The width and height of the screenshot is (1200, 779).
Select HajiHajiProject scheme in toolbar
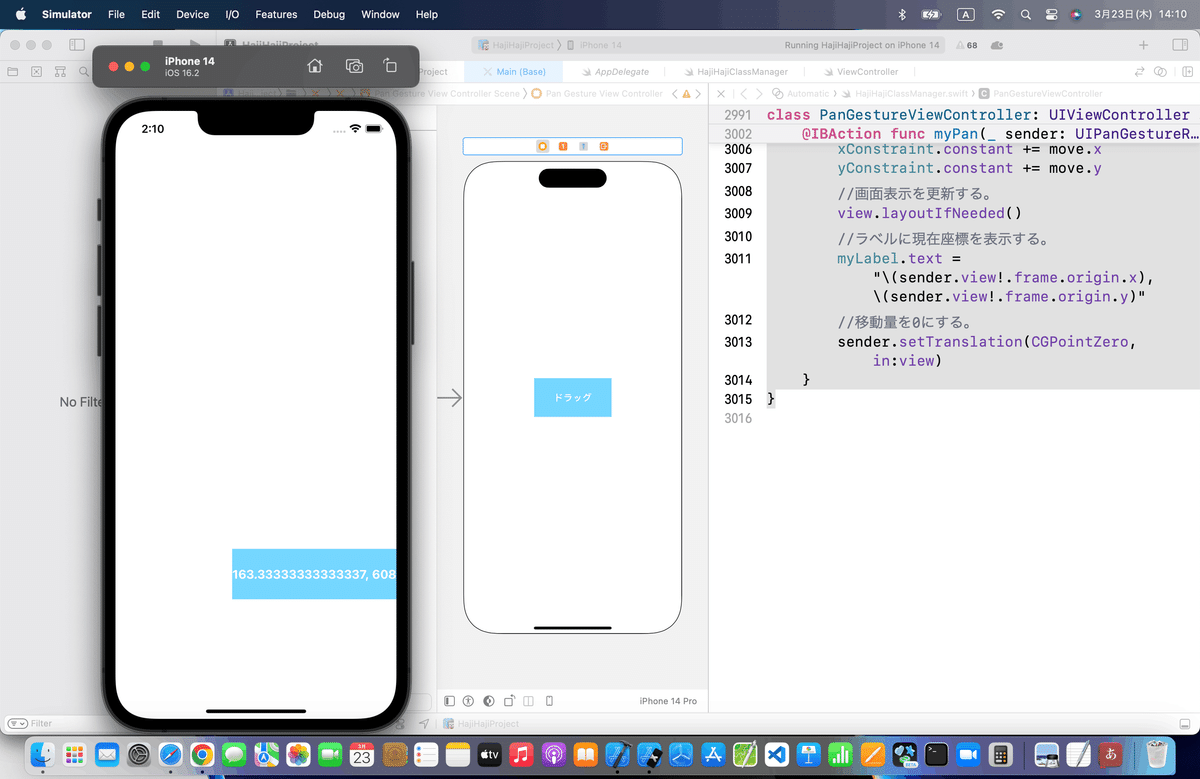coord(516,45)
